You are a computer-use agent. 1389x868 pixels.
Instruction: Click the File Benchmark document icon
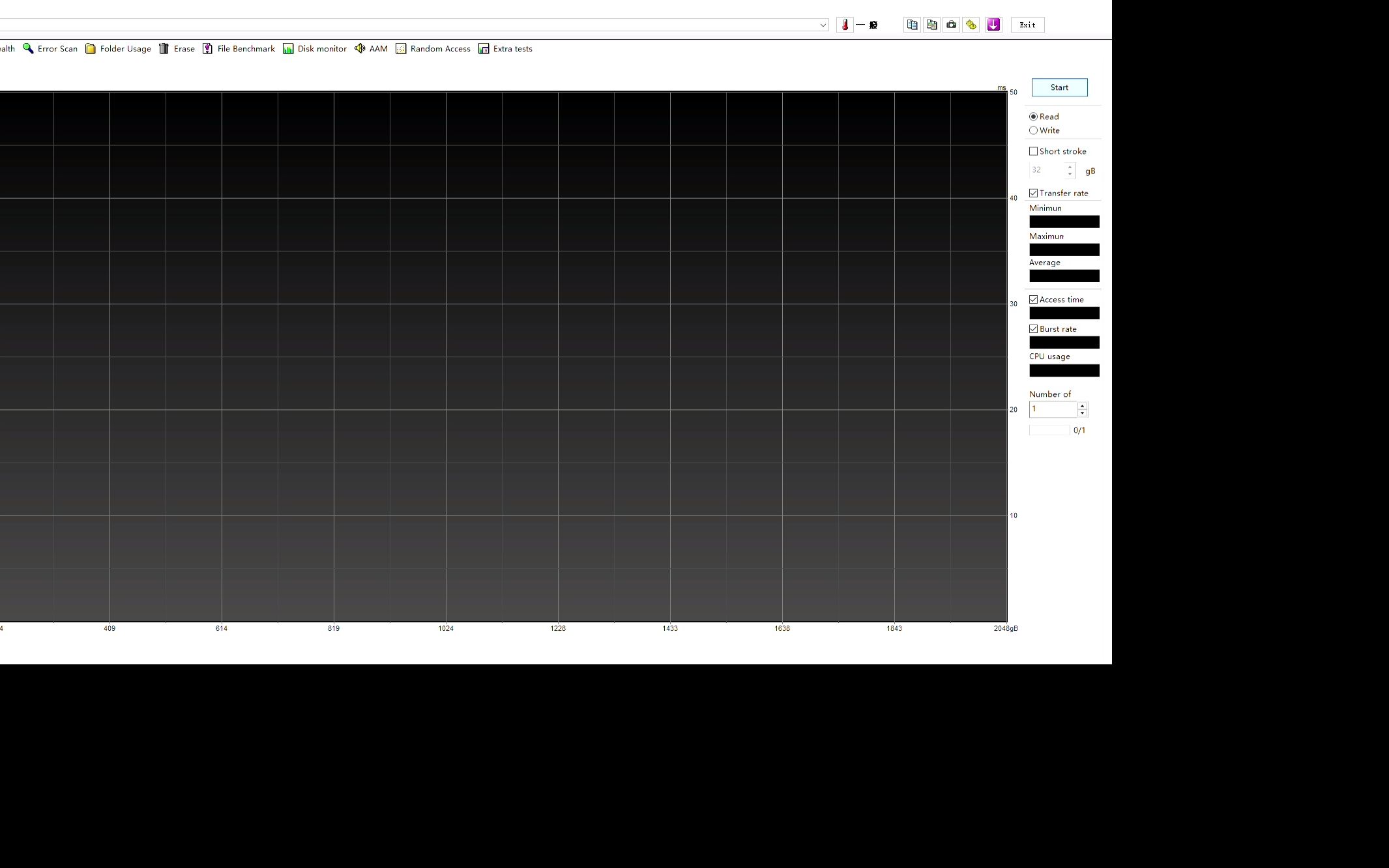207,49
